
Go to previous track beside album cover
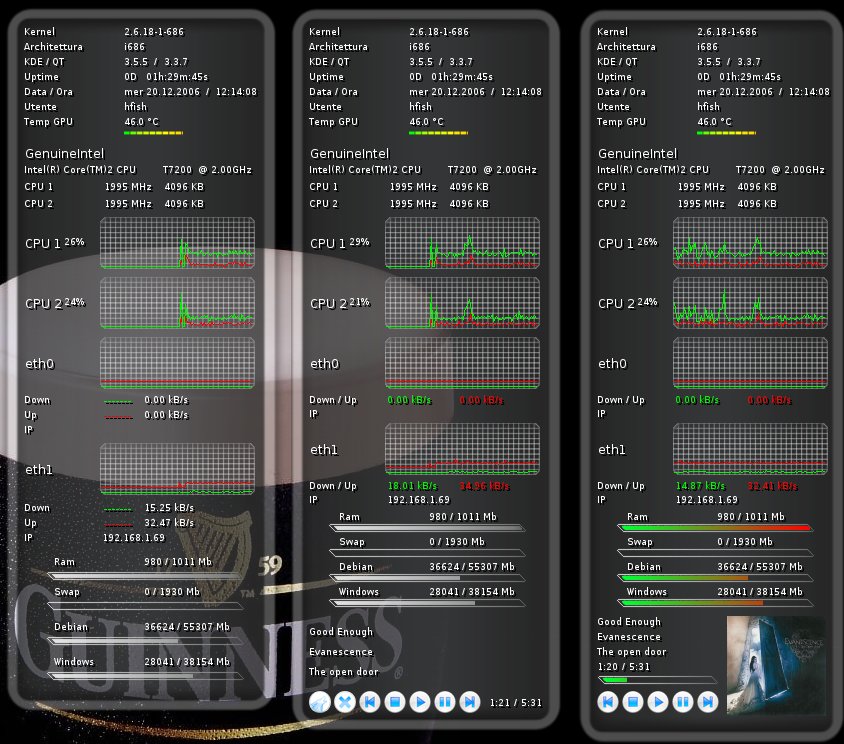coord(608,702)
